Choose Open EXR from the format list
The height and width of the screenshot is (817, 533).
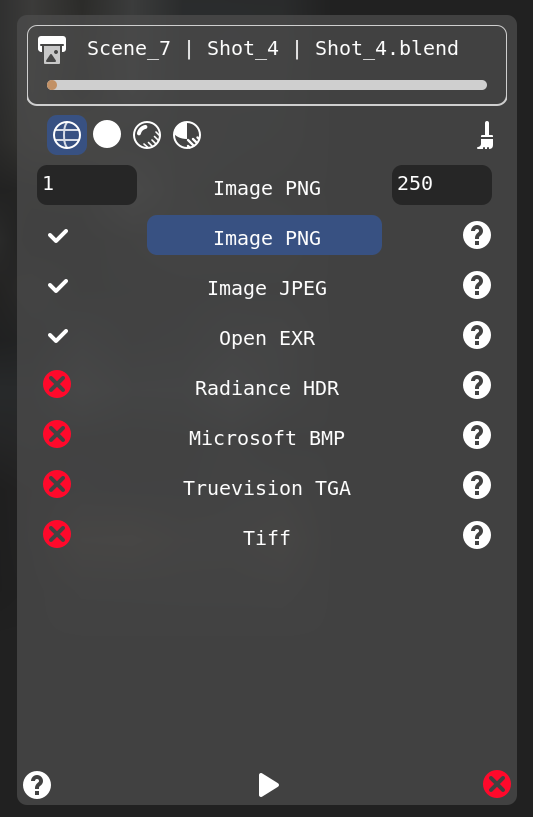267,338
